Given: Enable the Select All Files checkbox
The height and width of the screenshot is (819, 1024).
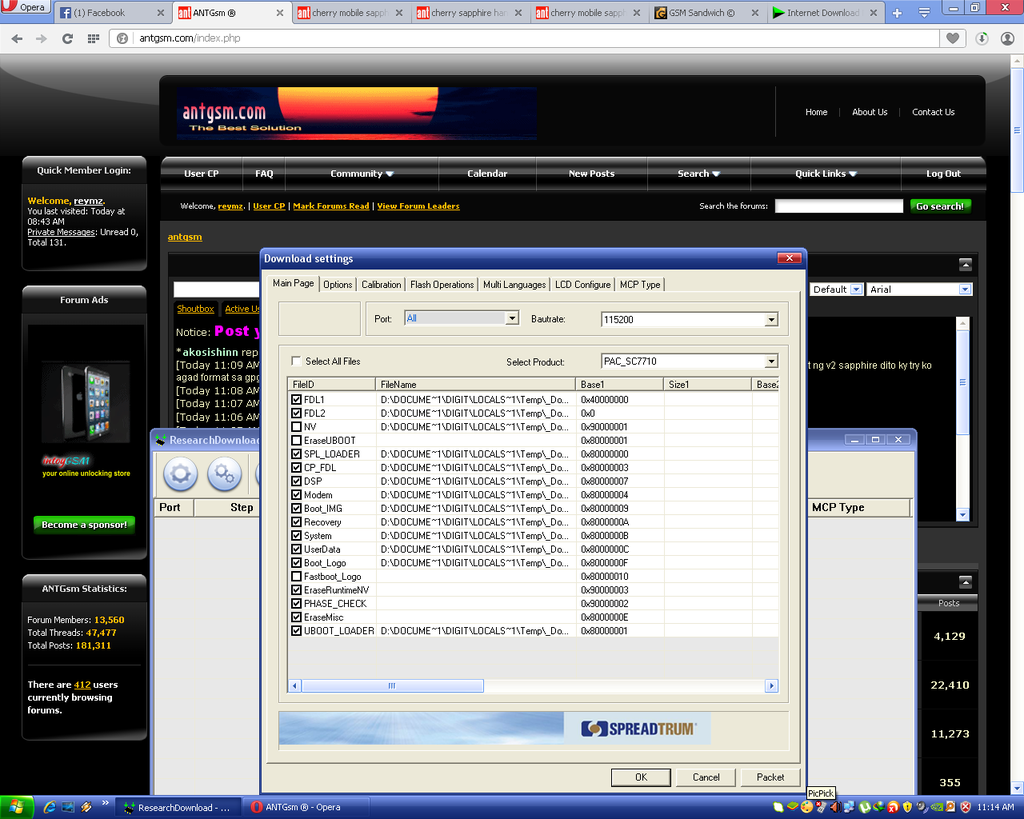Looking at the screenshot, I should (296, 361).
